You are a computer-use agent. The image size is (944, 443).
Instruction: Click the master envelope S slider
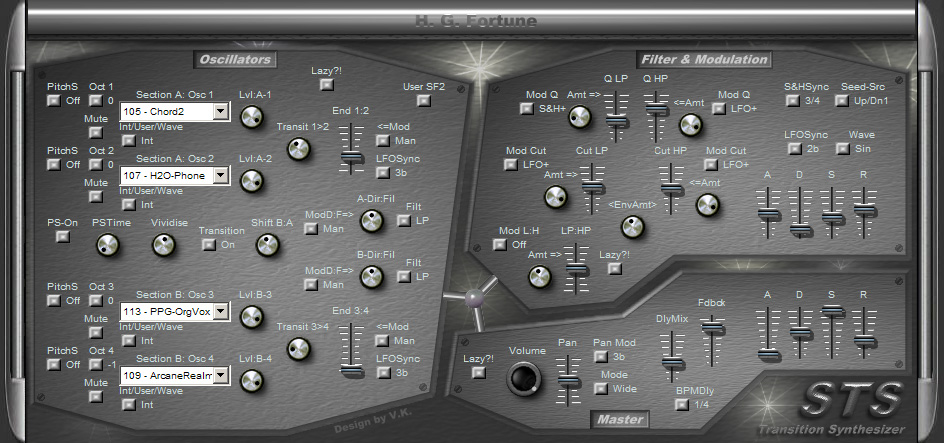pyautogui.click(x=831, y=332)
